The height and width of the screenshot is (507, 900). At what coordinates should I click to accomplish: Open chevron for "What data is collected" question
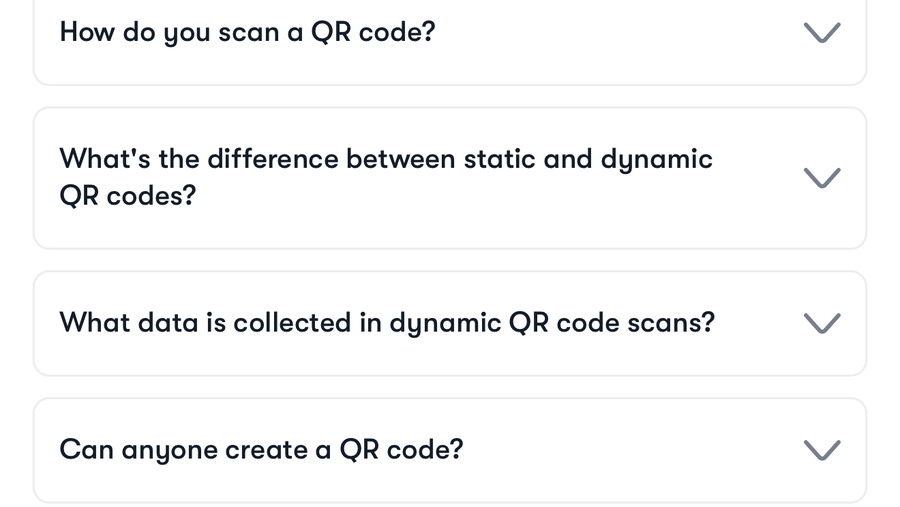[822, 323]
